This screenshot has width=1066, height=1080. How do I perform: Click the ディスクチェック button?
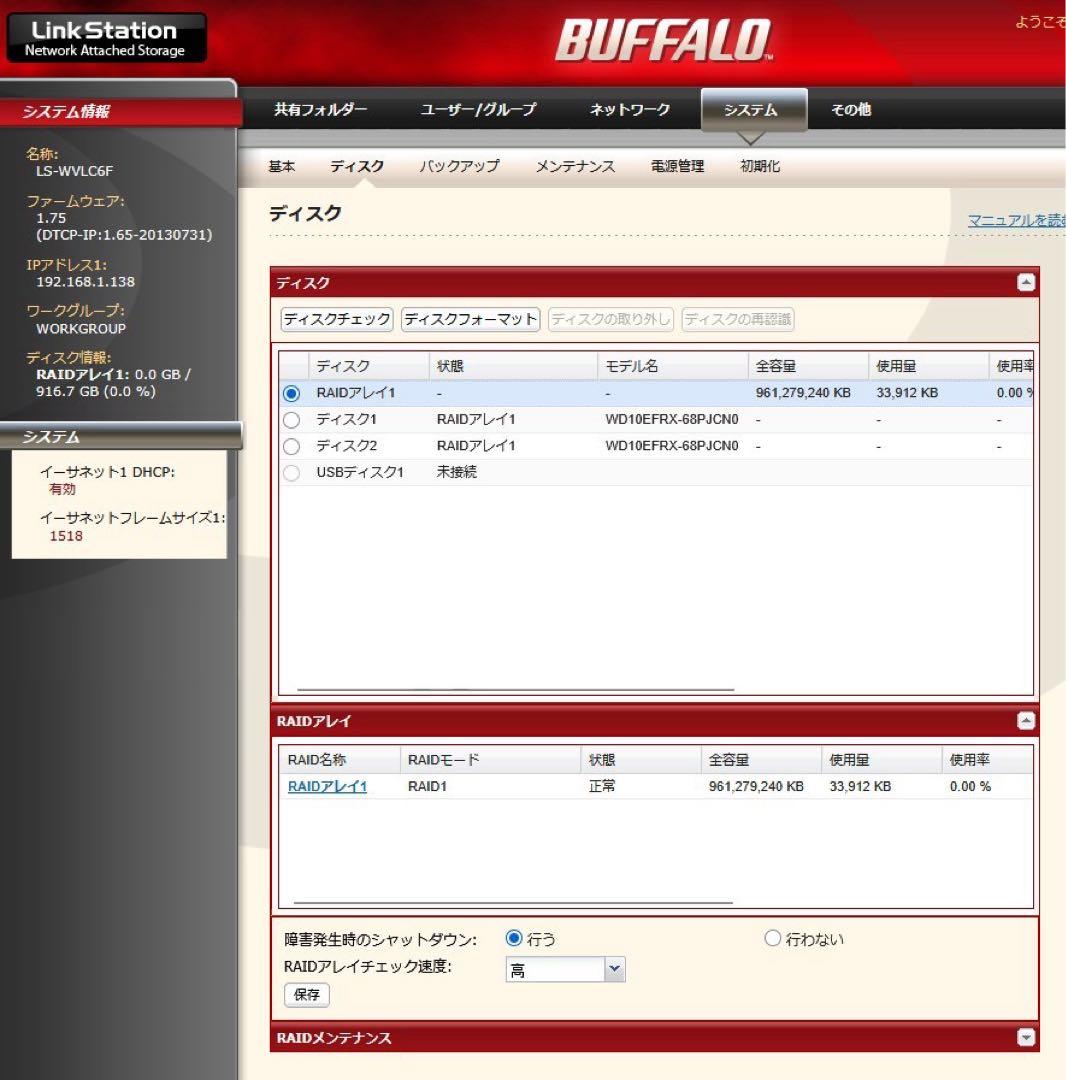tap(336, 320)
